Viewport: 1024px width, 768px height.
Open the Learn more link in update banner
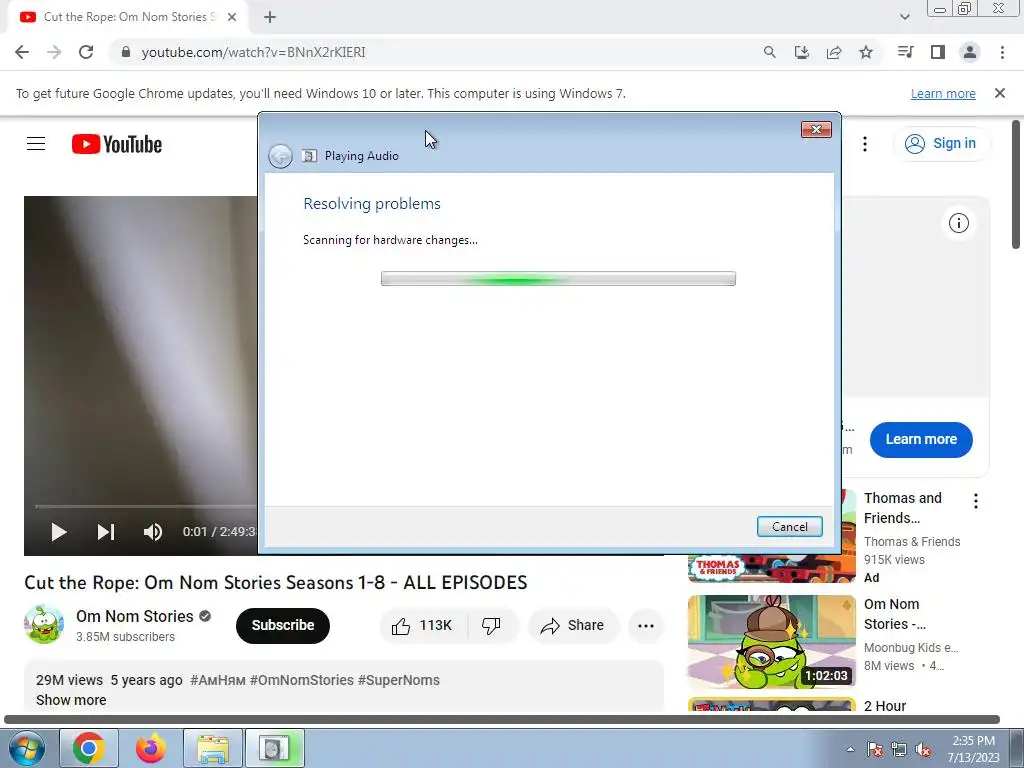pyautogui.click(x=943, y=93)
